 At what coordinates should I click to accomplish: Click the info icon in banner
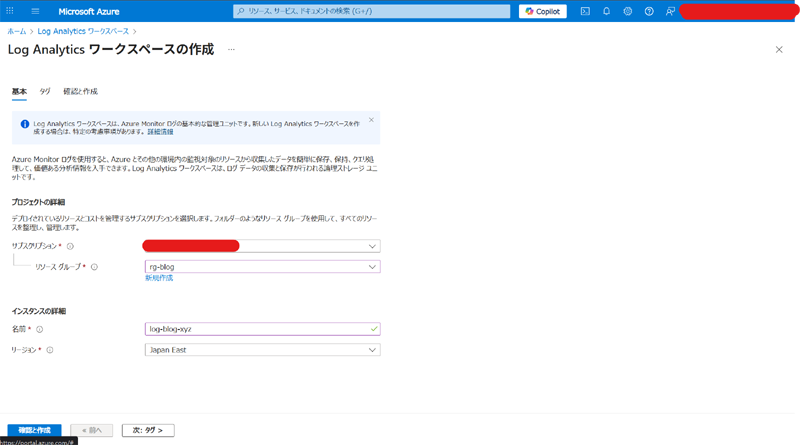24,123
